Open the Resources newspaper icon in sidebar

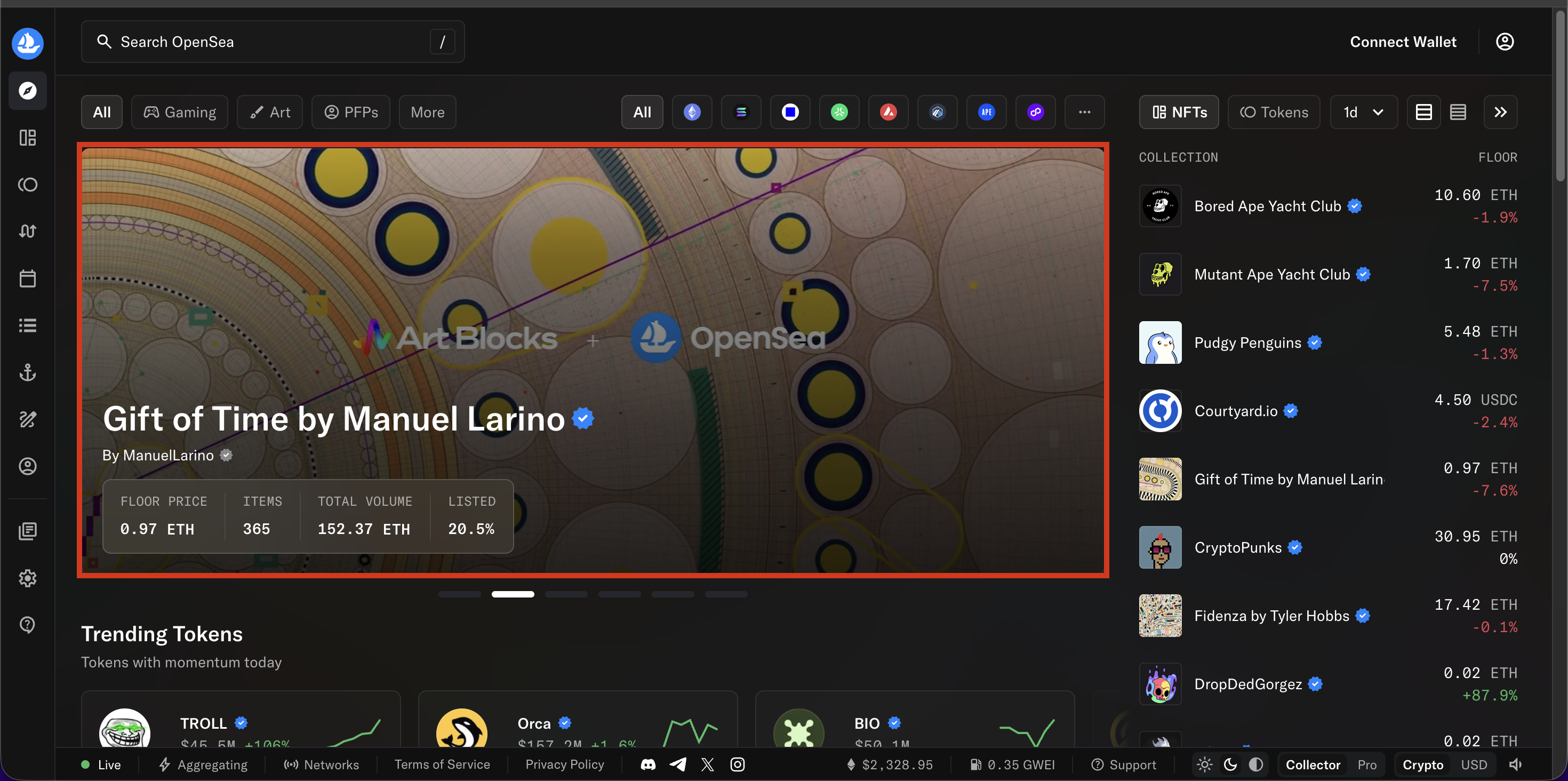[27, 531]
